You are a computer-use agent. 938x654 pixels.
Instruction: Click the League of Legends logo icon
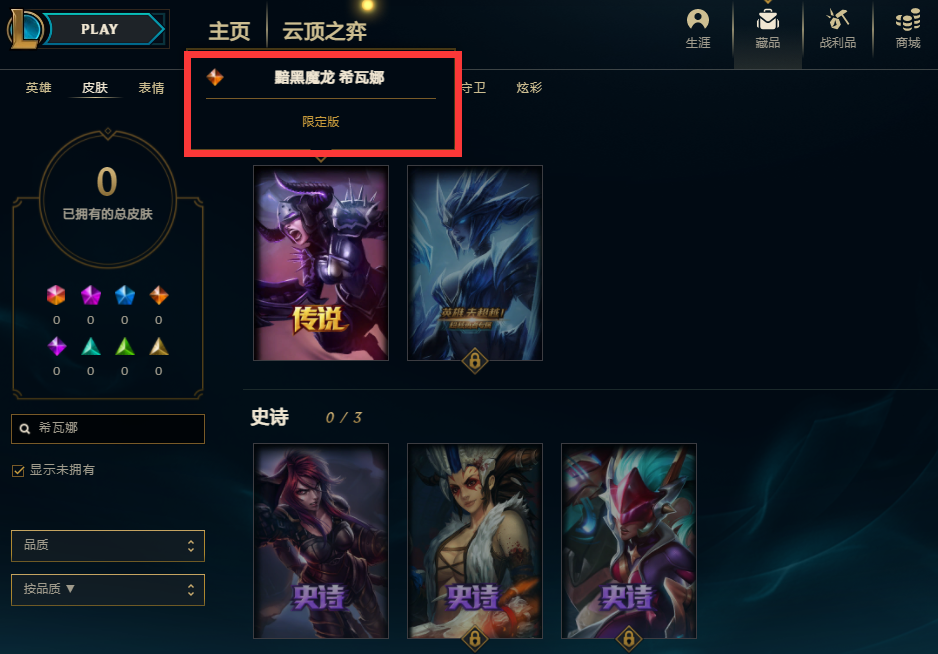[24, 29]
